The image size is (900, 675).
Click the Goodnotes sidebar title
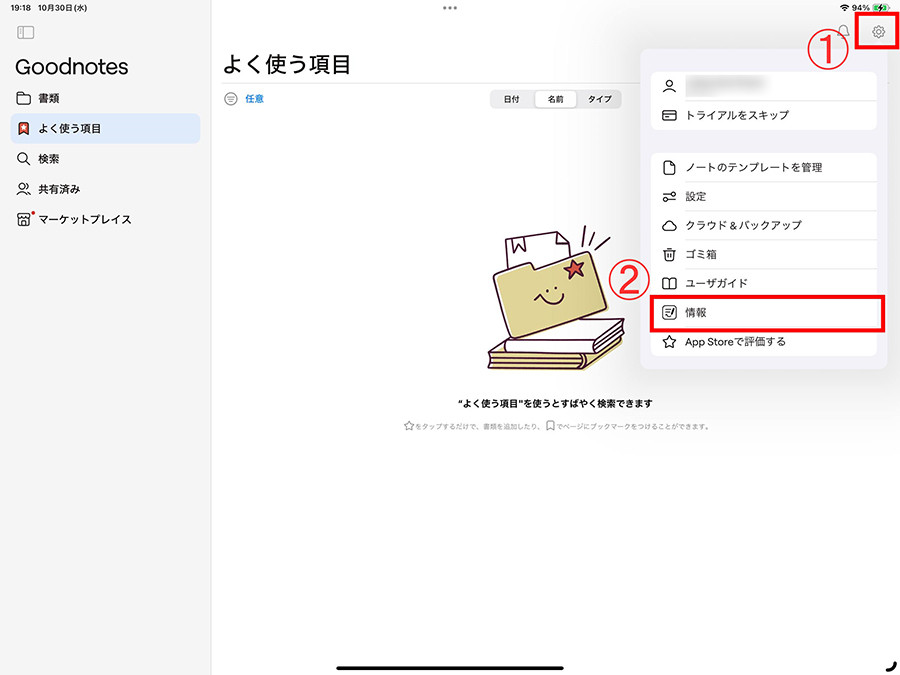click(72, 67)
